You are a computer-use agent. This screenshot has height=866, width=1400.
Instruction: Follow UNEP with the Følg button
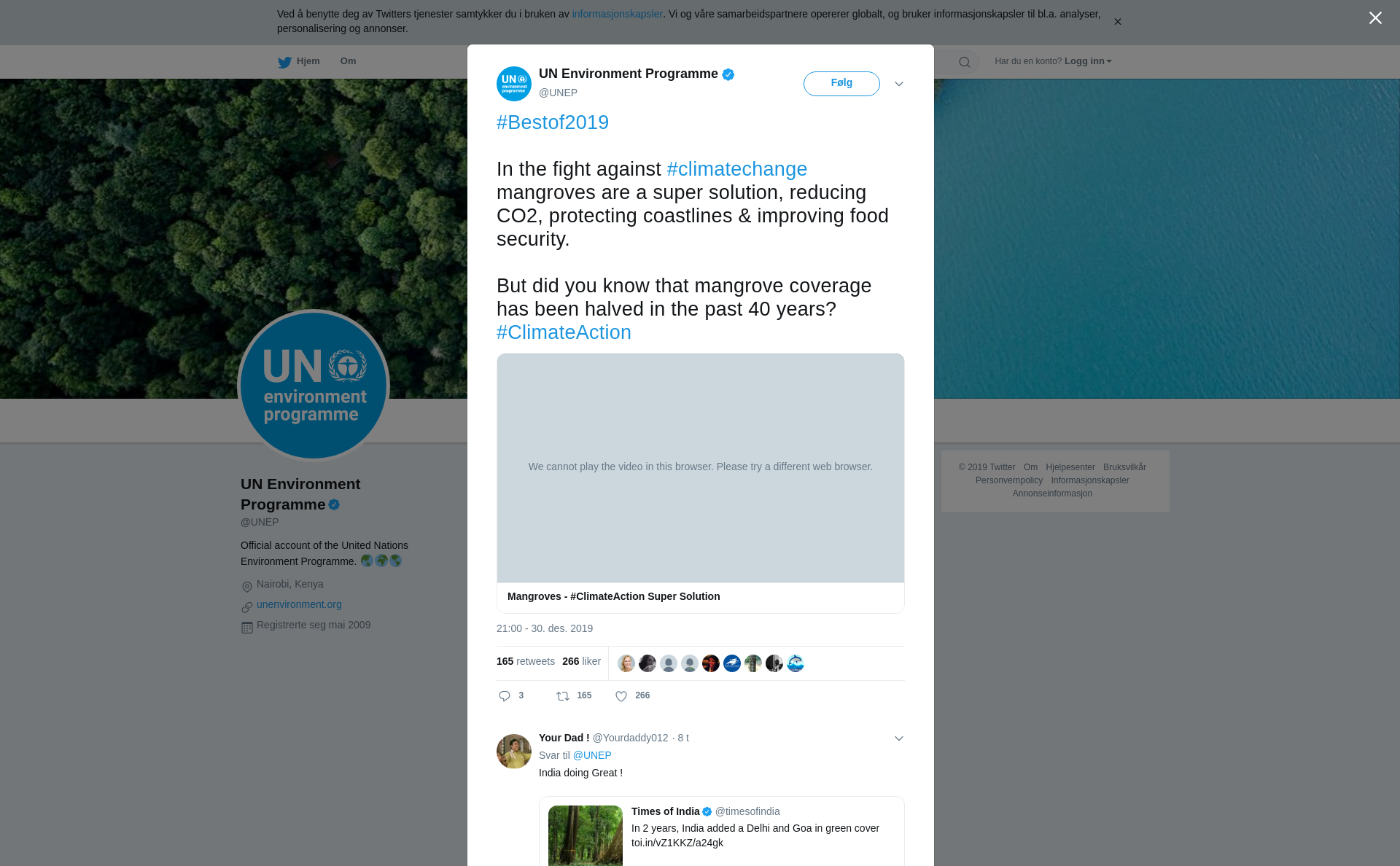tap(841, 83)
